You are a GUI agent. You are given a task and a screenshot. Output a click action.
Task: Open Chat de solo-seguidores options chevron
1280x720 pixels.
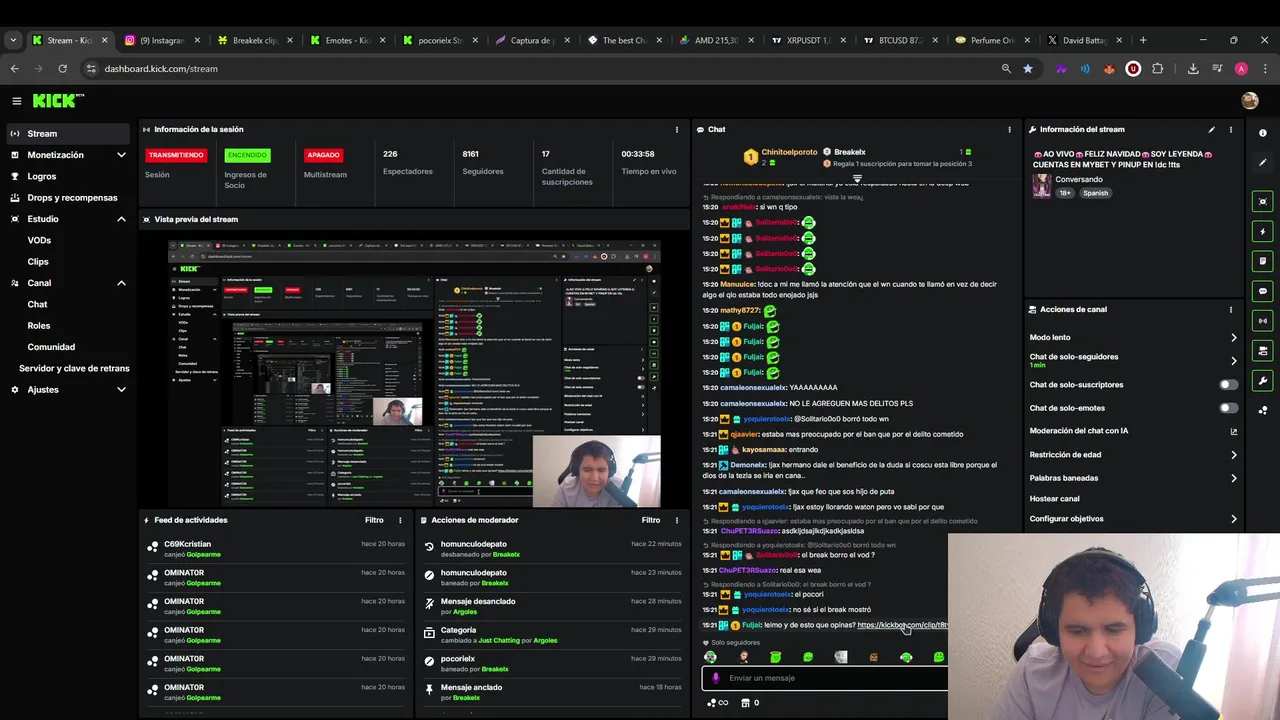coord(1233,361)
